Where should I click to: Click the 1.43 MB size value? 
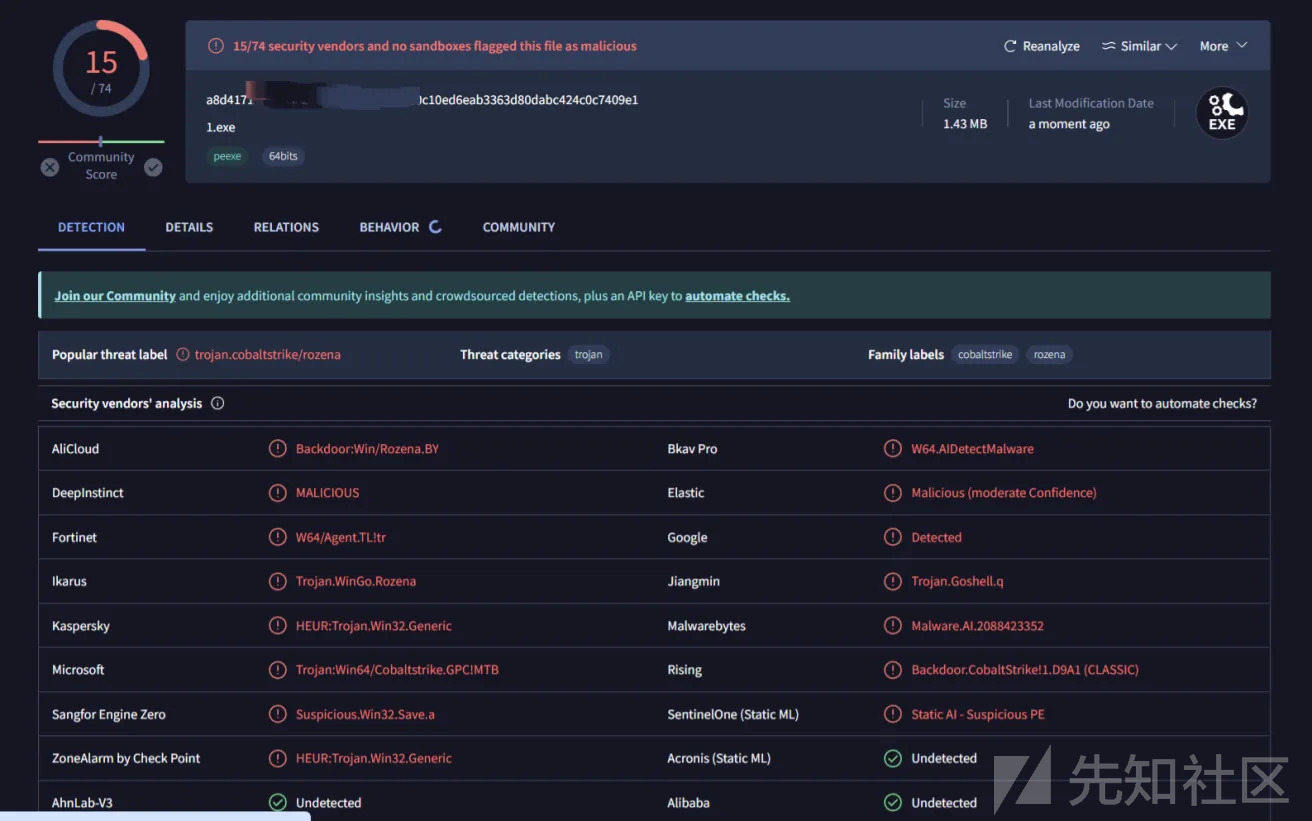(965, 124)
